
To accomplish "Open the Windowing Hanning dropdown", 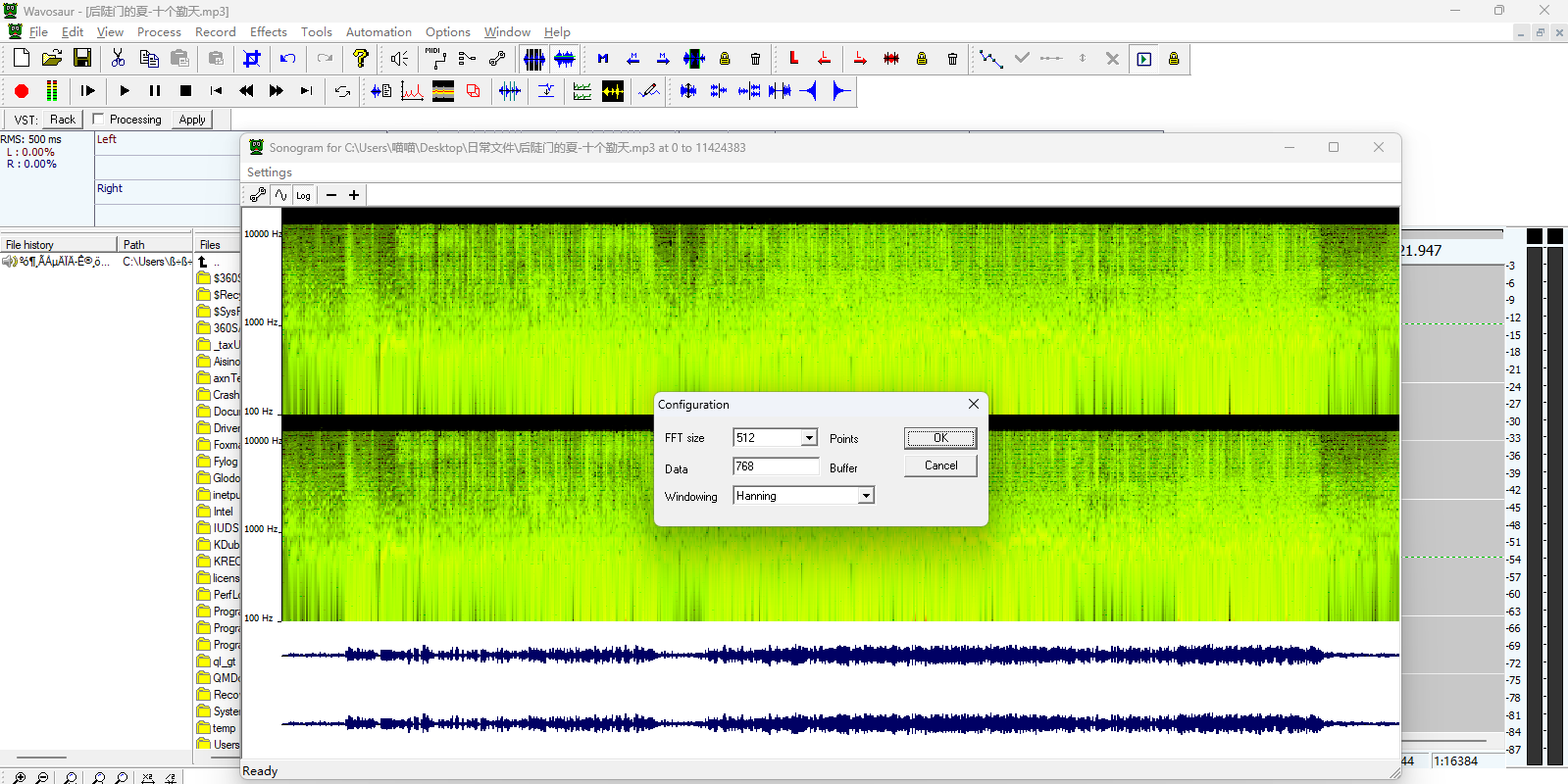I will pos(866,496).
